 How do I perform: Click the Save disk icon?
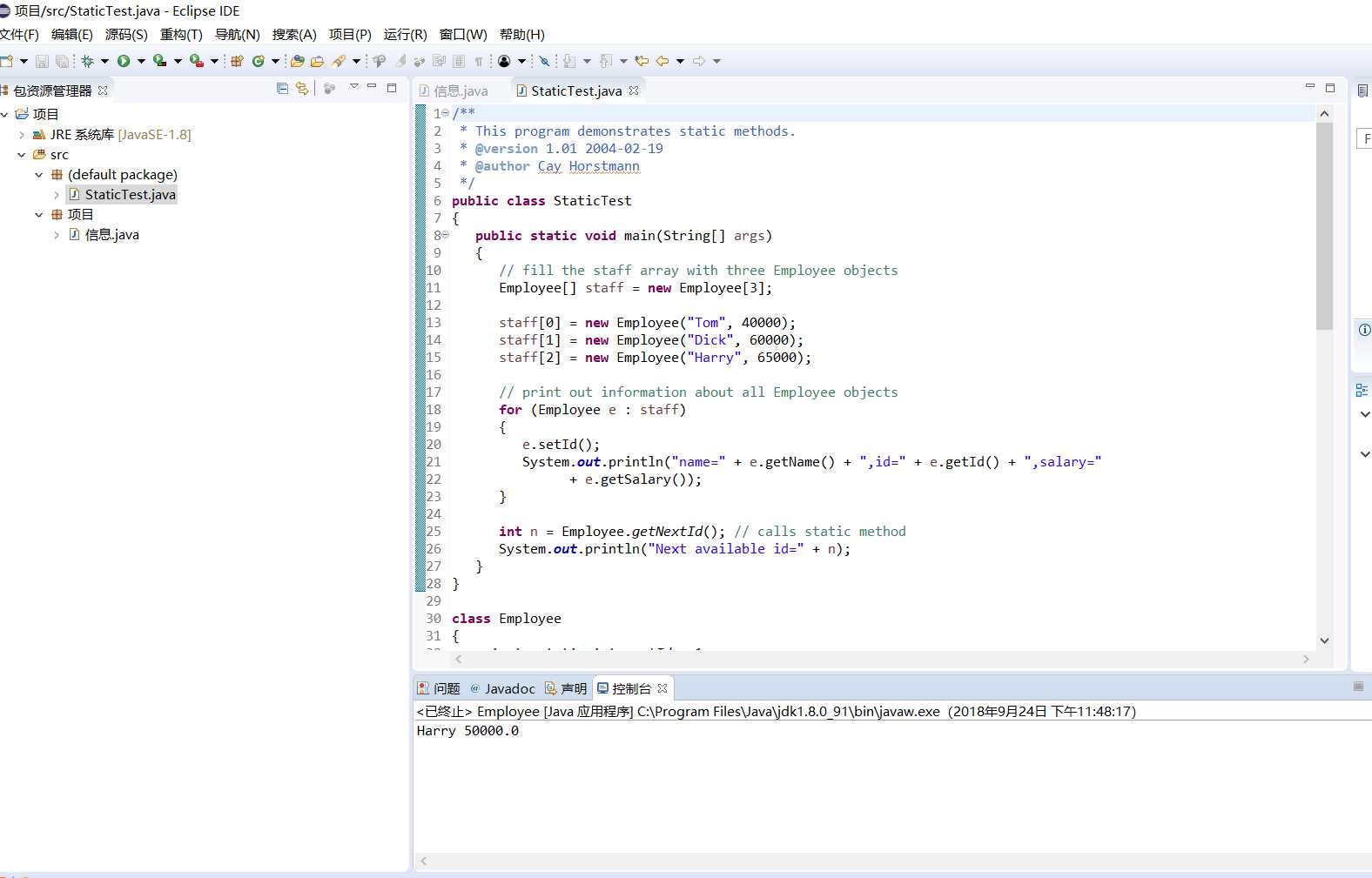42,61
